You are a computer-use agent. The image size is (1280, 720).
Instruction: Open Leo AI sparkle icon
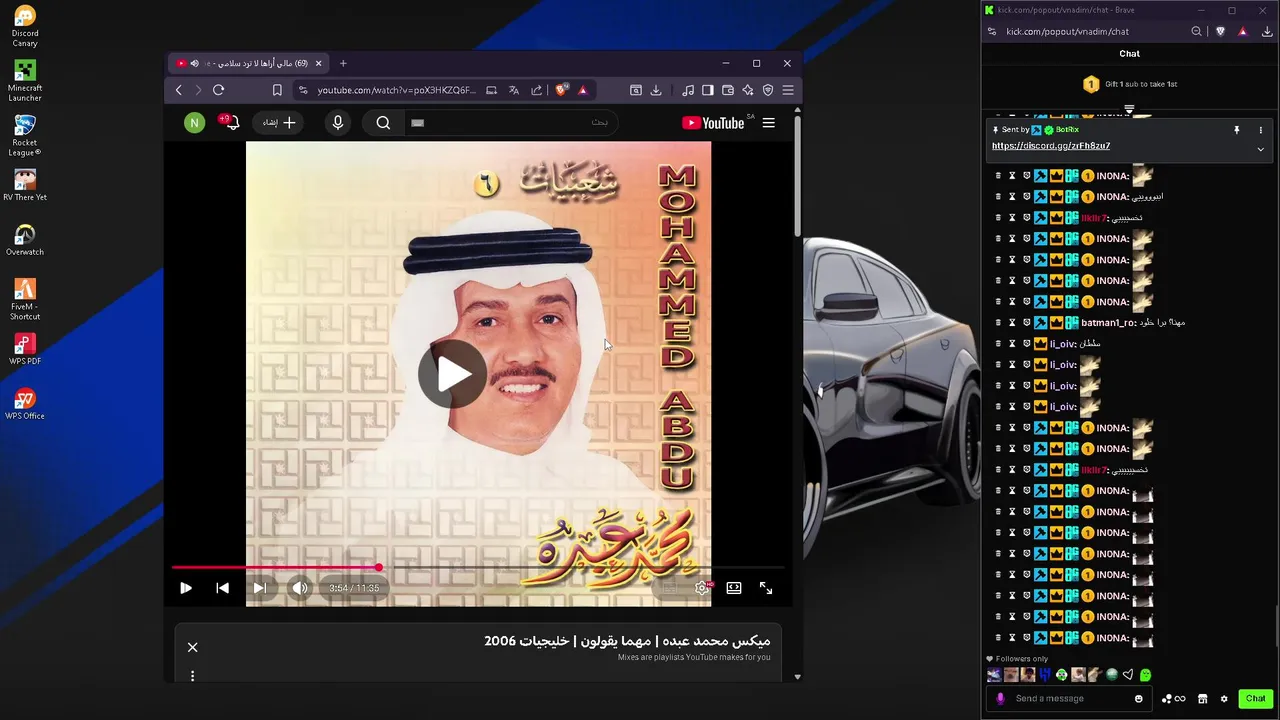[x=748, y=90]
